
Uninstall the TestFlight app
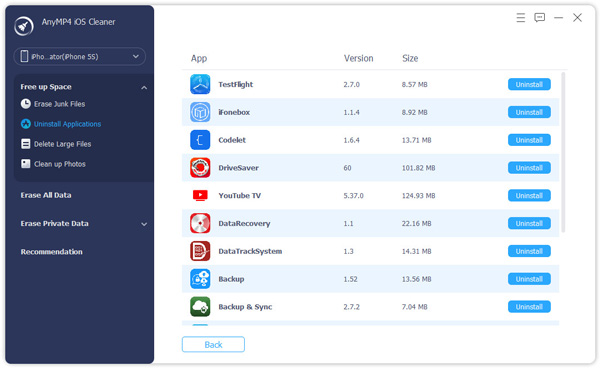[529, 85]
